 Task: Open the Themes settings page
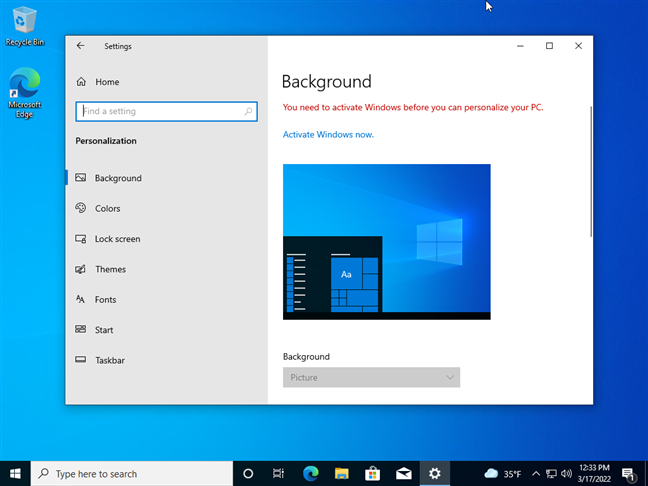(x=110, y=269)
